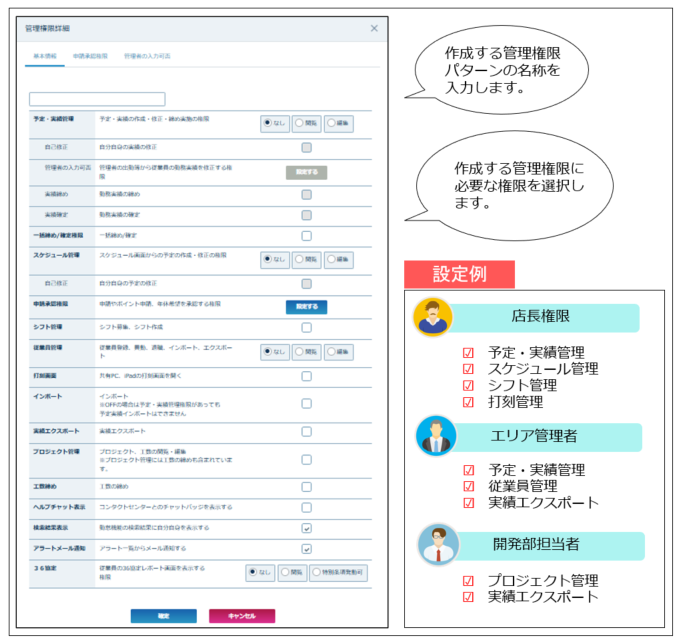Image resolution: width=678 pixels, height=640 pixels.
Task: Close the 管理権限詳細 dialog with X
Action: [374, 29]
